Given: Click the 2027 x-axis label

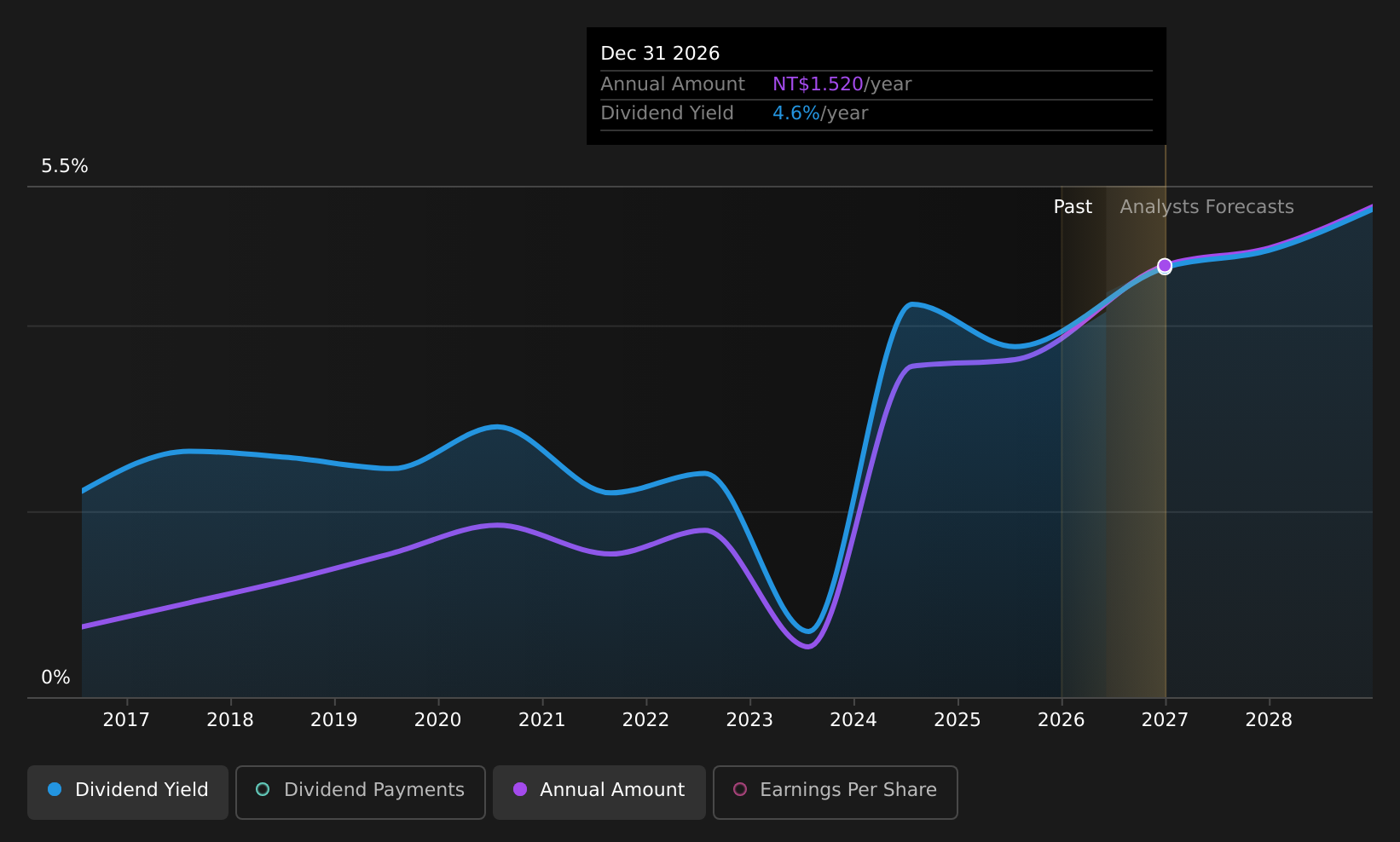Looking at the screenshot, I should pyautogui.click(x=1166, y=720).
